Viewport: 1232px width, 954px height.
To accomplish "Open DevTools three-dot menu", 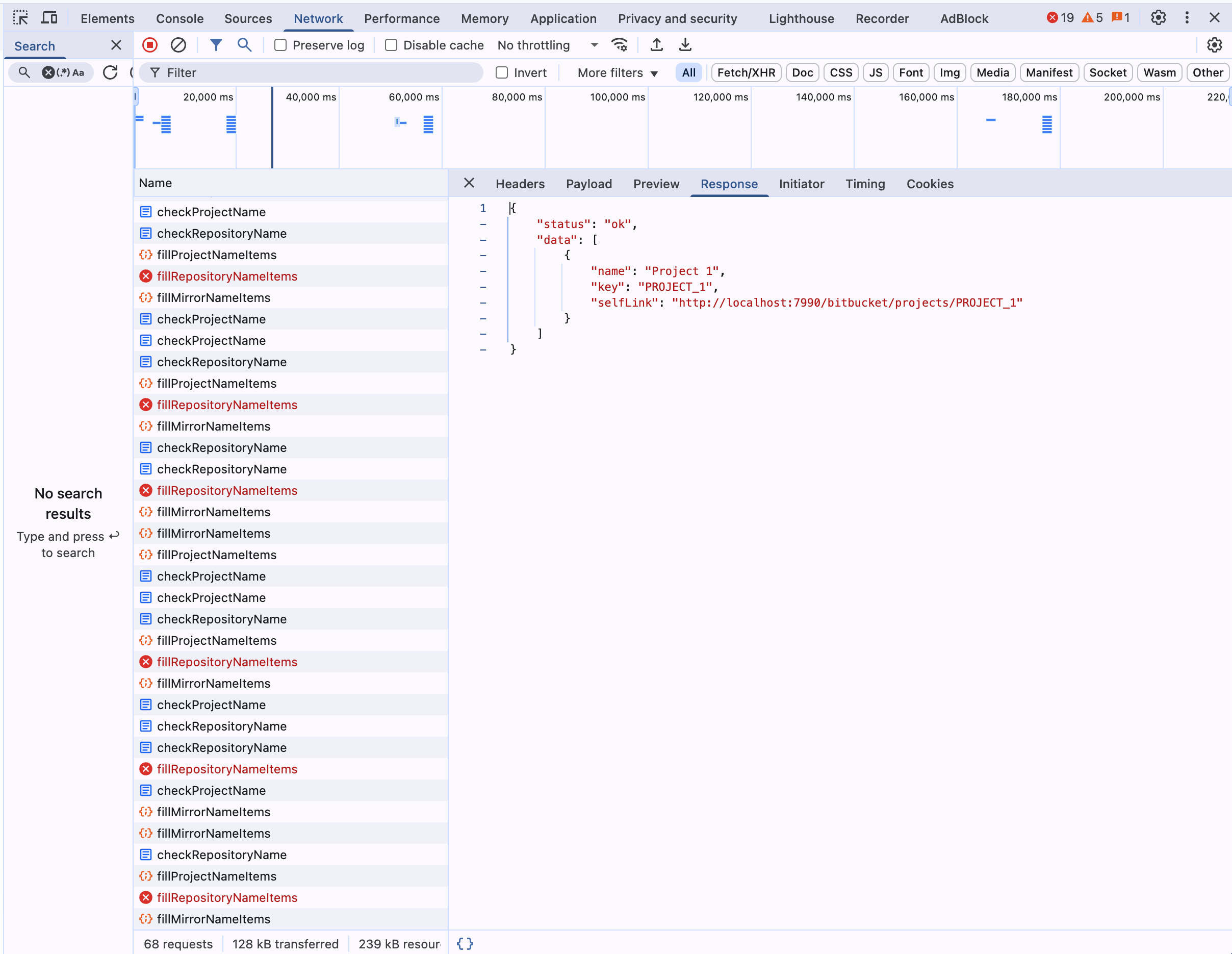I will [1187, 18].
